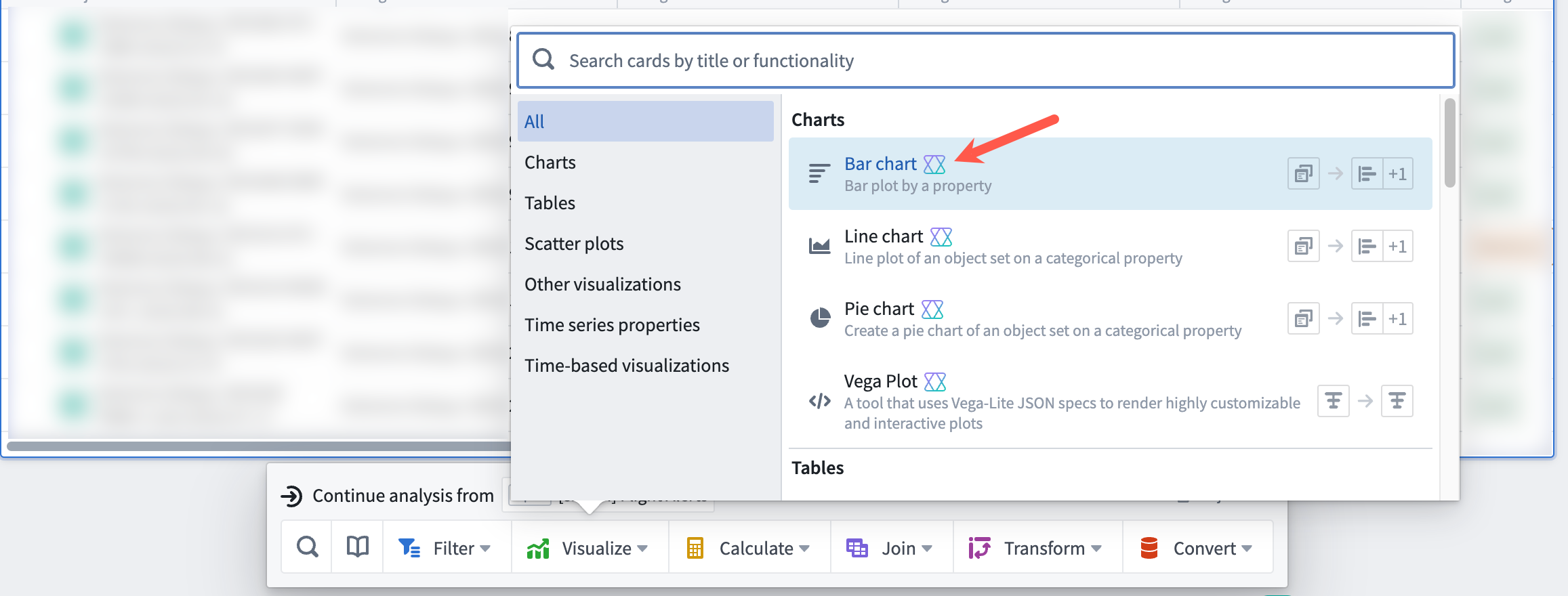Open the Calculate dropdown
Viewport: 1568px width, 596px height.
749,547
